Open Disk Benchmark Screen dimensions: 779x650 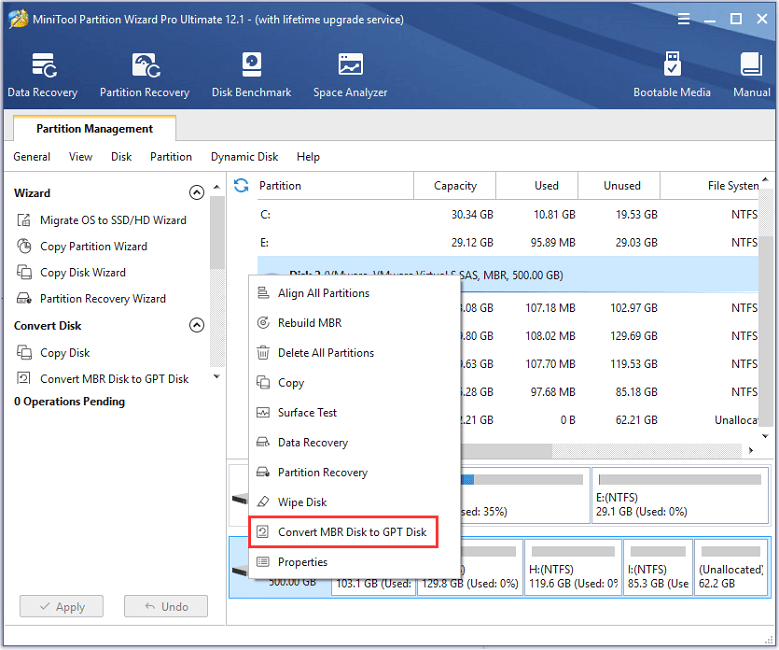point(251,75)
